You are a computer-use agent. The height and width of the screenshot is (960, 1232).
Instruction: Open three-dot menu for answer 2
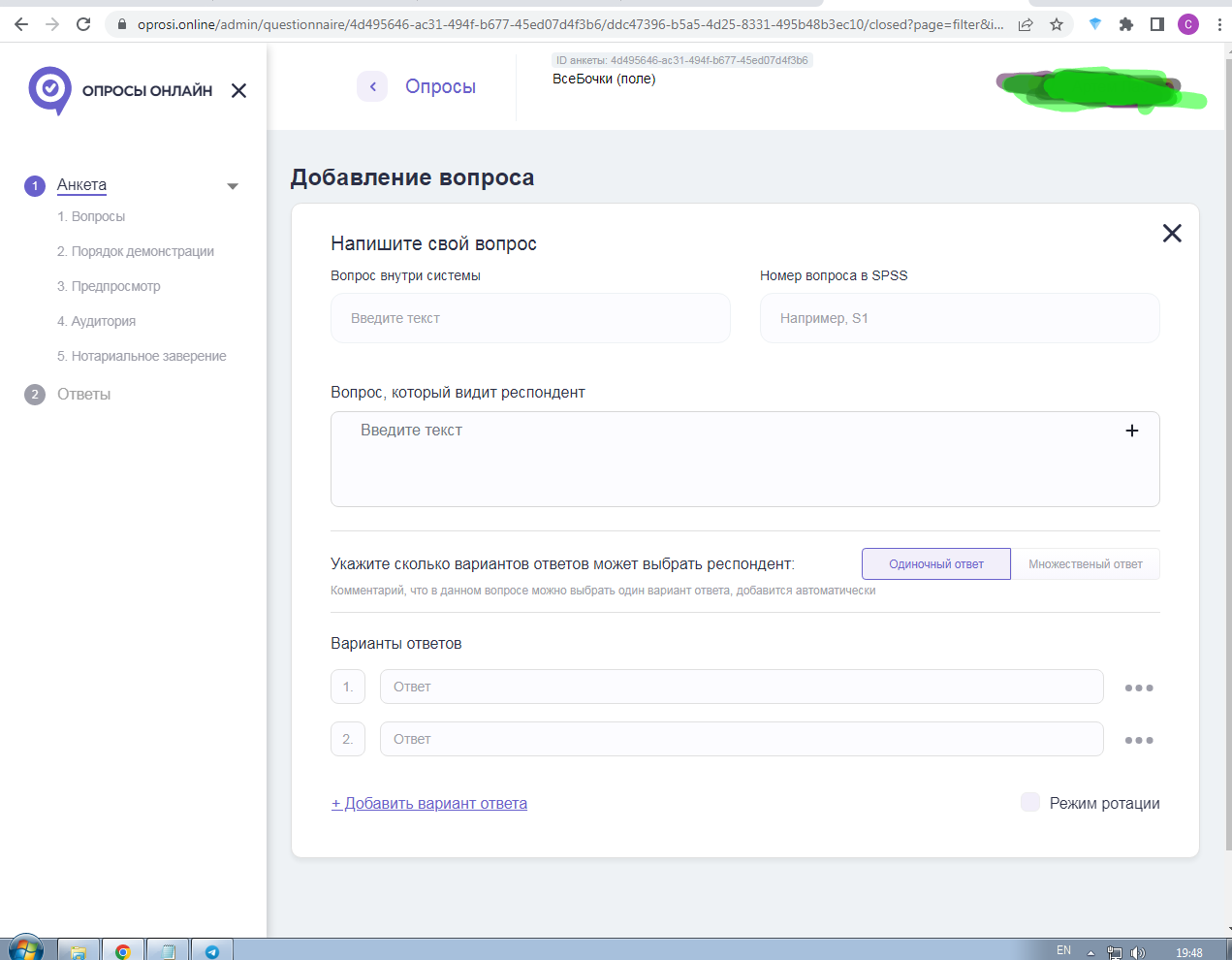click(1139, 740)
